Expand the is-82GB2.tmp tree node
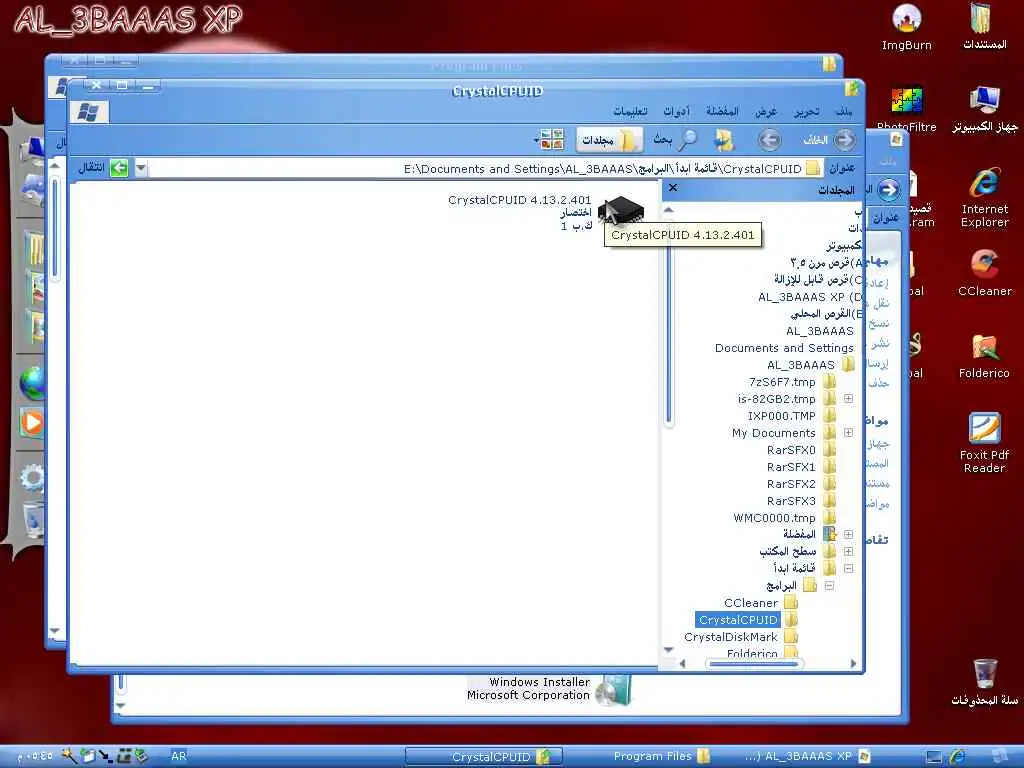 848,398
